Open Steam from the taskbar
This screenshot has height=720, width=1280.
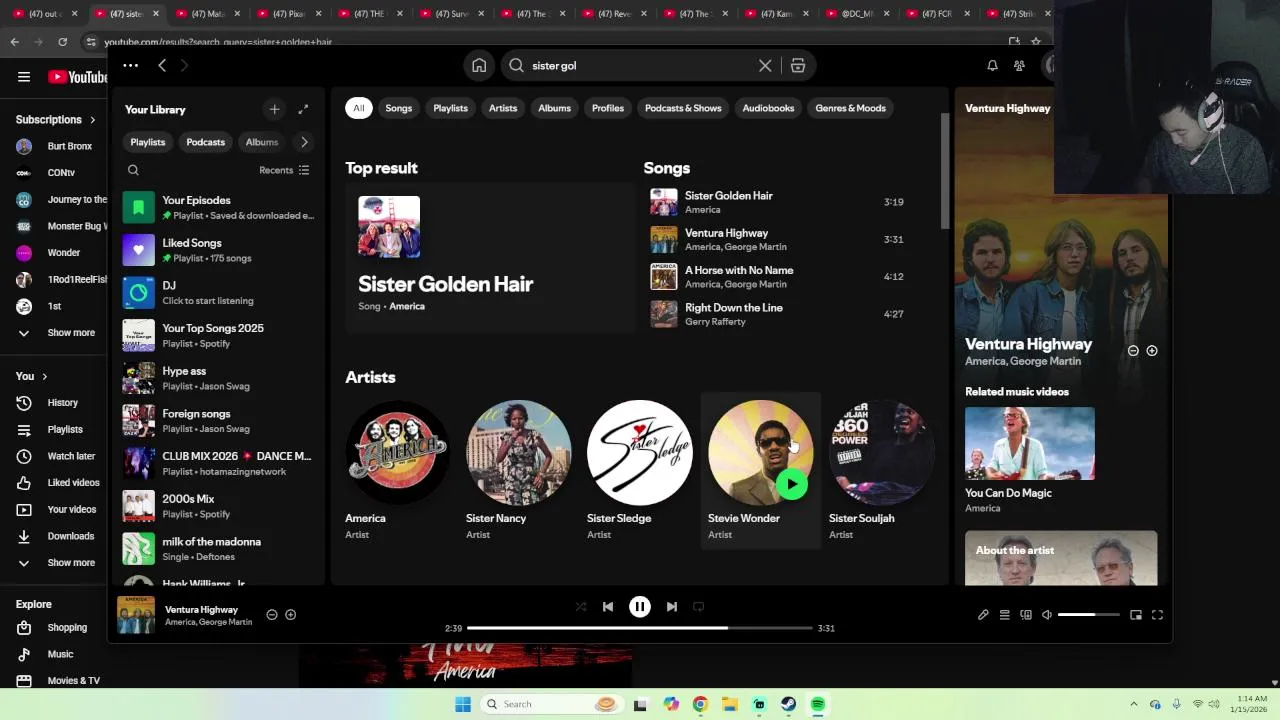click(789, 704)
